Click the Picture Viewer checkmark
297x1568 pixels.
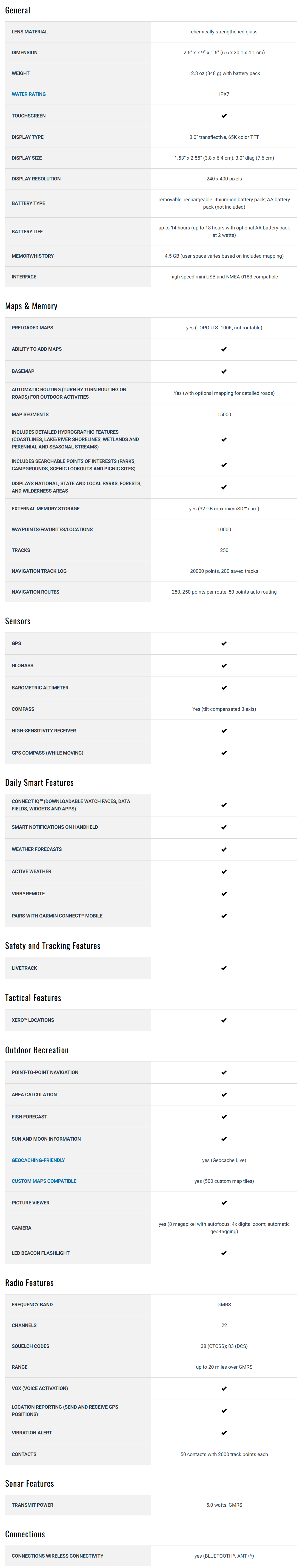pos(224,1202)
